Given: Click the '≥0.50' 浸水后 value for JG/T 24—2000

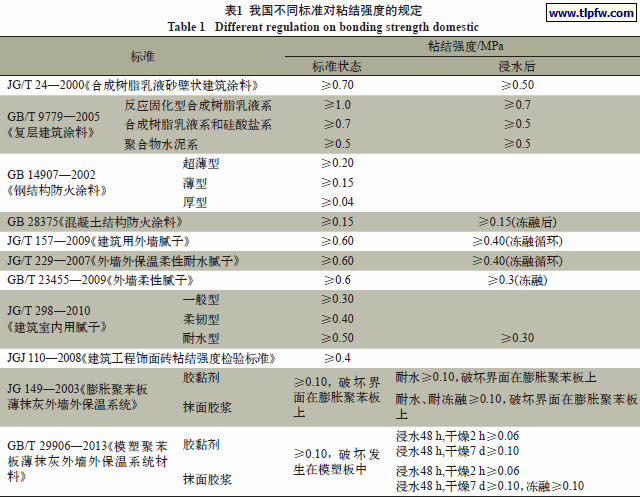Looking at the screenshot, I should coord(518,85).
